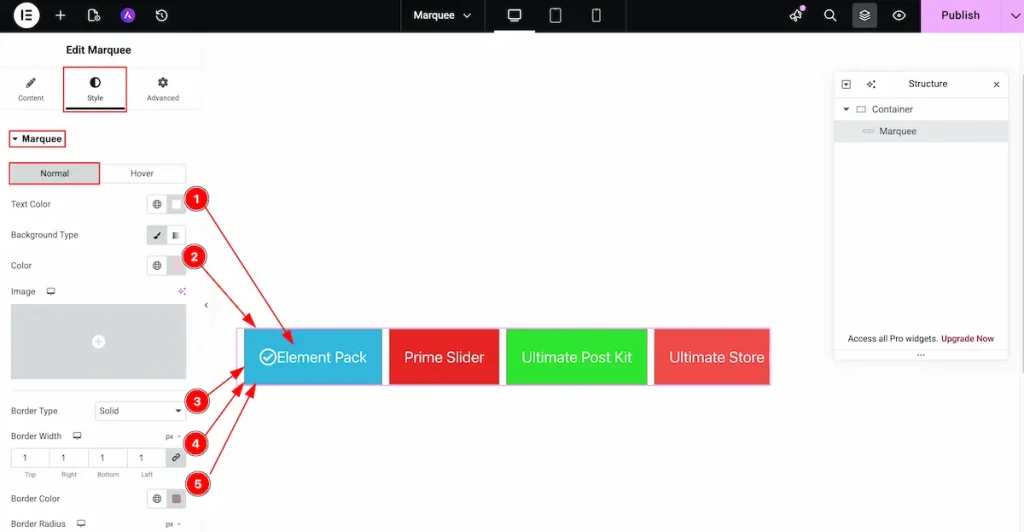Open the Border Type dropdown
Screen dimensions: 1024x532
click(140, 411)
